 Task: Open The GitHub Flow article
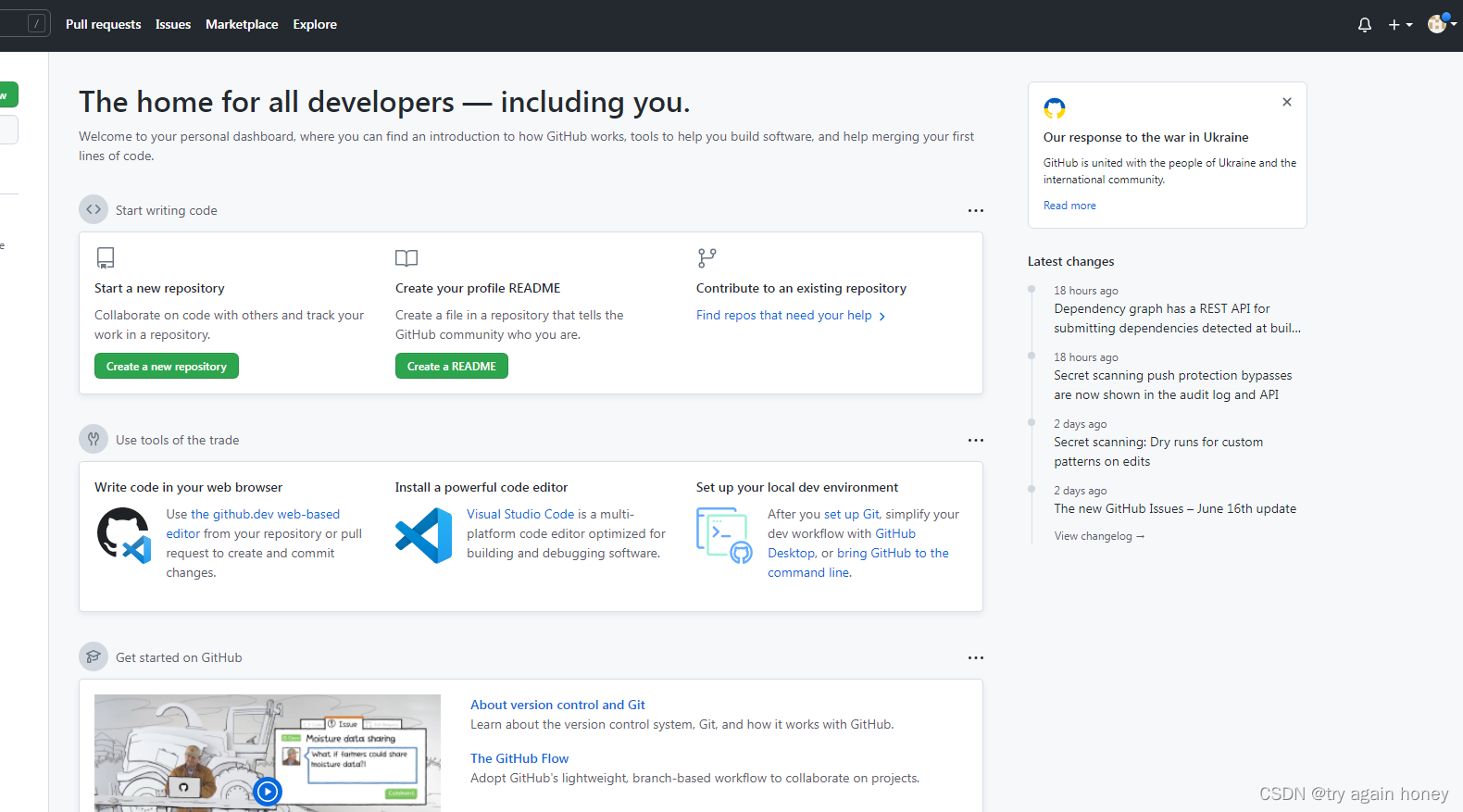pos(519,758)
